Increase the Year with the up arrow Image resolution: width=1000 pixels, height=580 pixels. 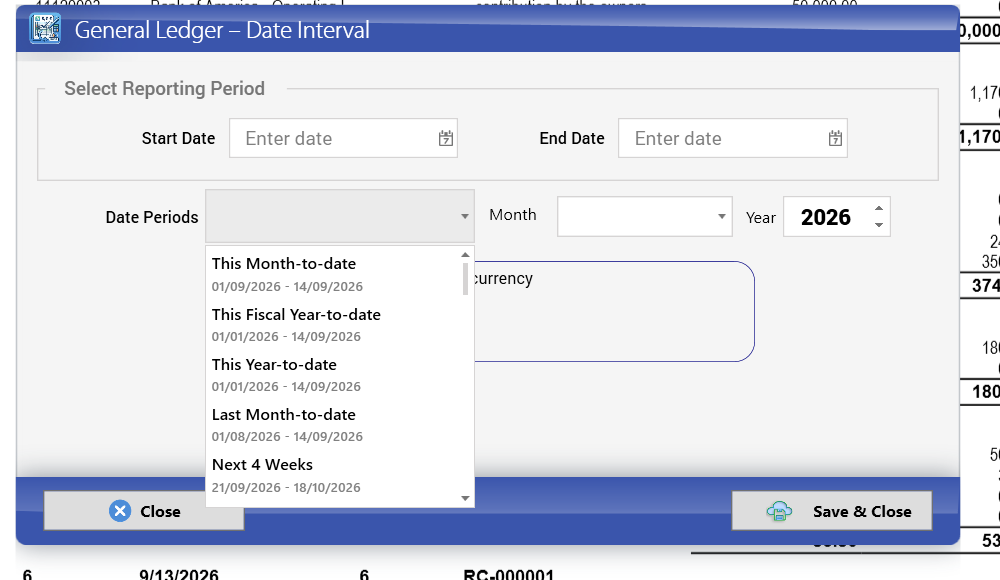click(x=879, y=209)
